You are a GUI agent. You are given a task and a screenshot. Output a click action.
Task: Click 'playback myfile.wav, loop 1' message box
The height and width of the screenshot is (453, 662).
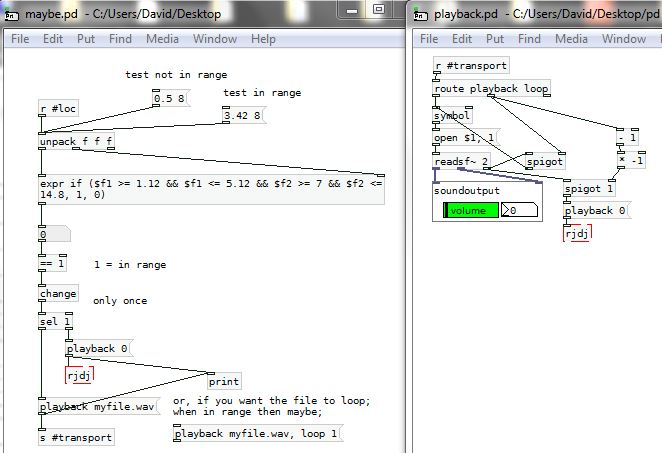click(257, 433)
